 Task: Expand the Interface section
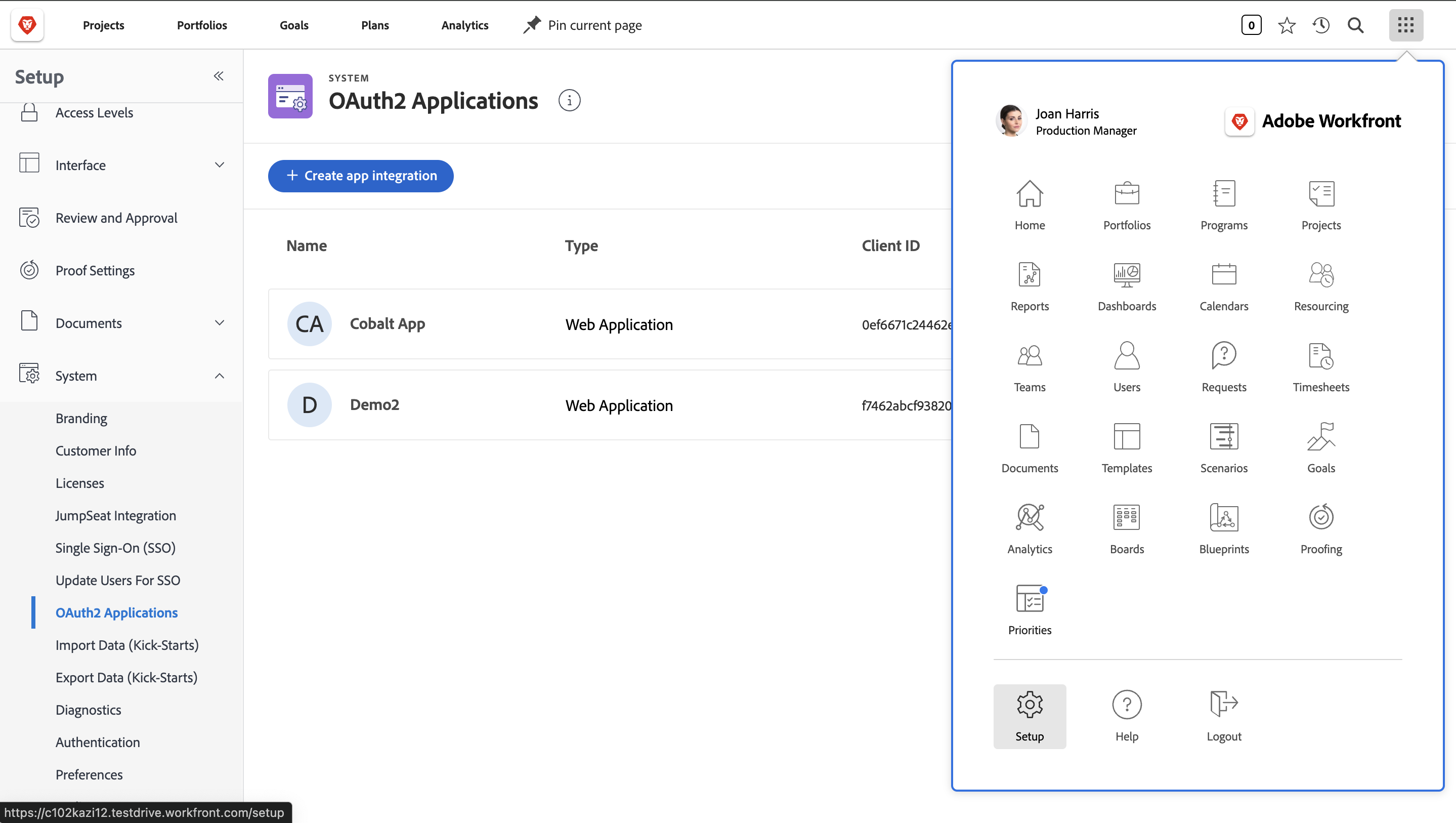tap(219, 164)
